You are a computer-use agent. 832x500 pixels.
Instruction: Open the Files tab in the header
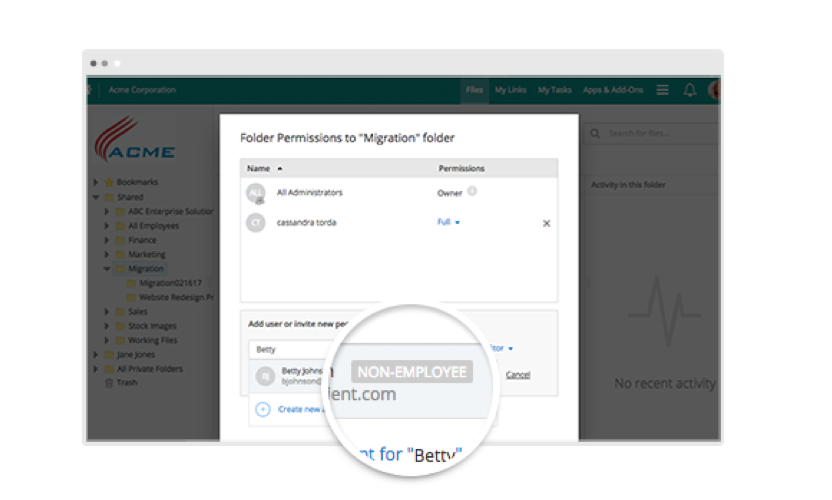click(474, 90)
